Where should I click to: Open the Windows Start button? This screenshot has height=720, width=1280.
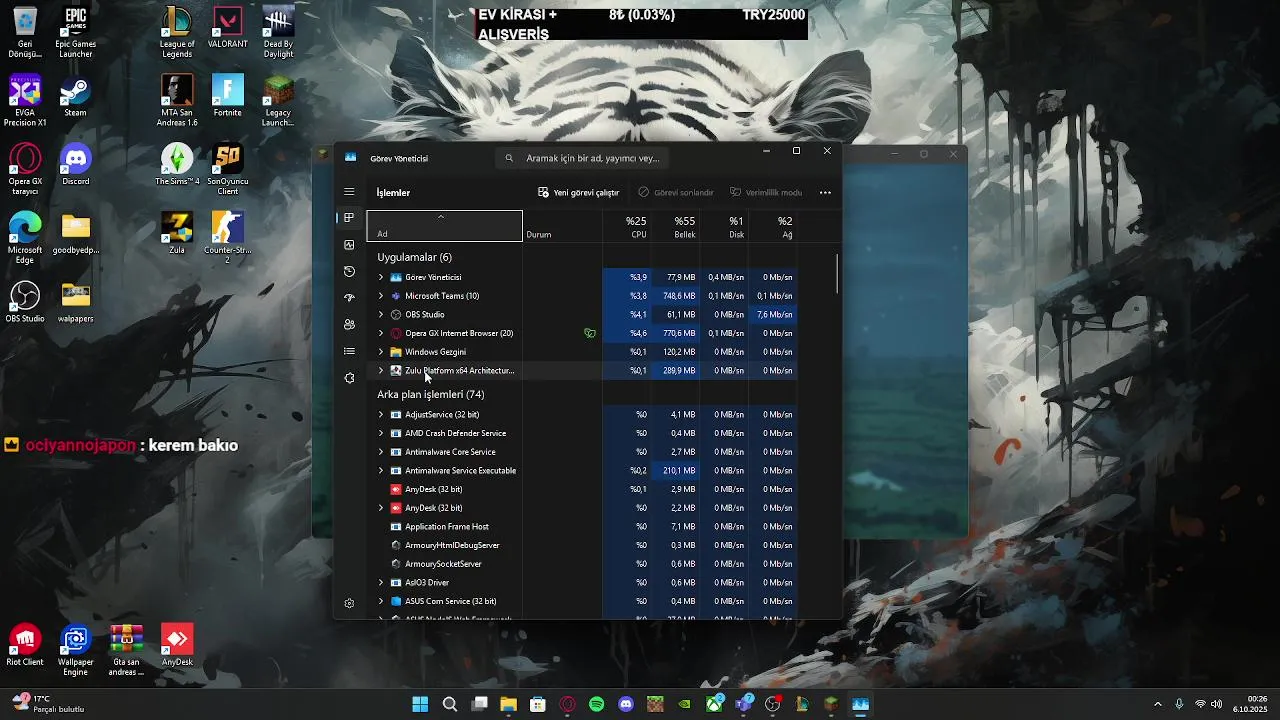click(x=420, y=704)
